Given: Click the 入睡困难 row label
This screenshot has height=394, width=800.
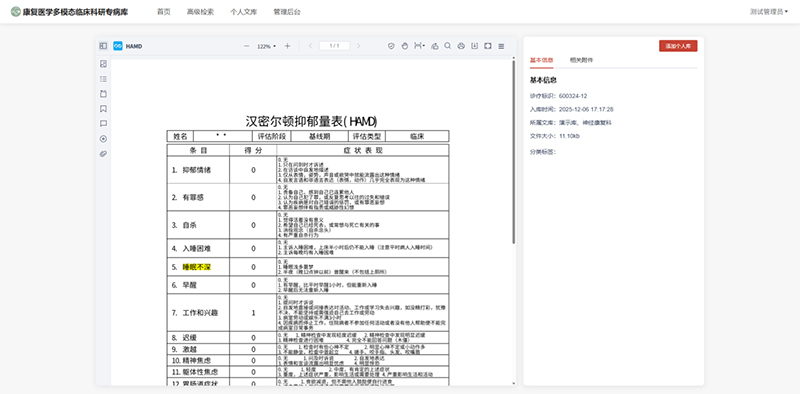Looking at the screenshot, I should click(x=196, y=249).
